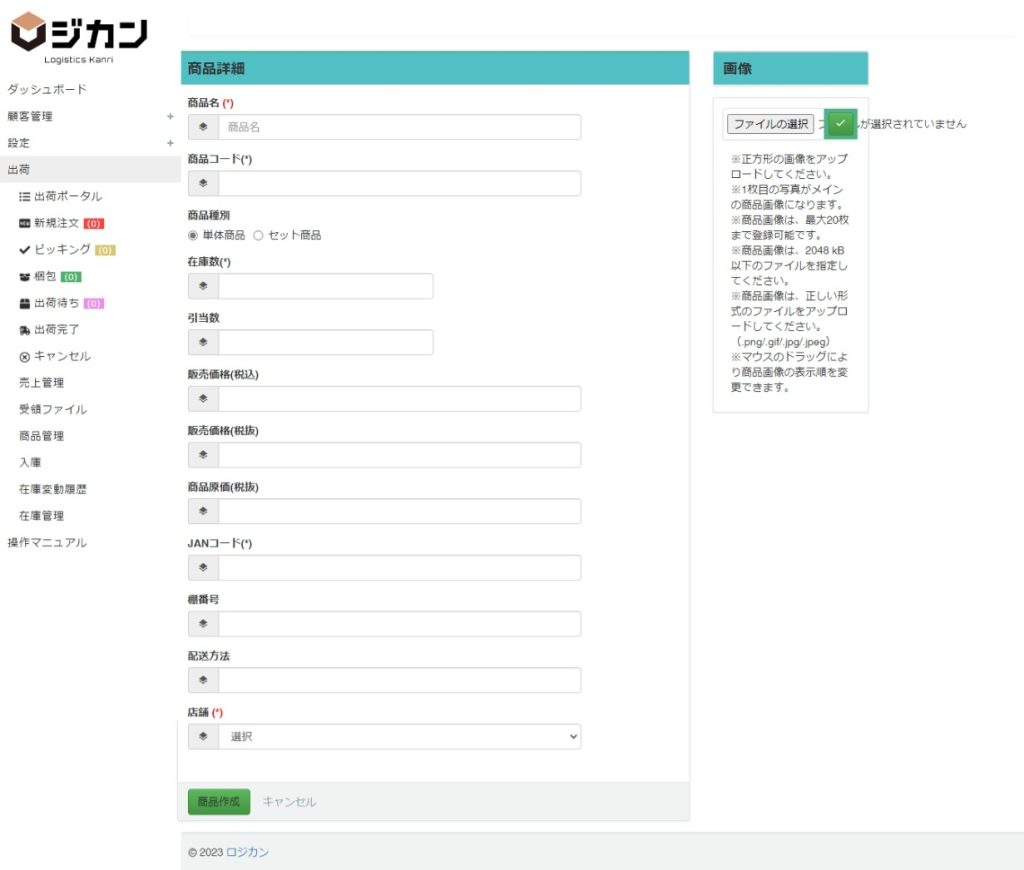Viewport: 1024px width, 870px height.
Task: Click the キャンセル link beside 商品作成
Action: 289,802
